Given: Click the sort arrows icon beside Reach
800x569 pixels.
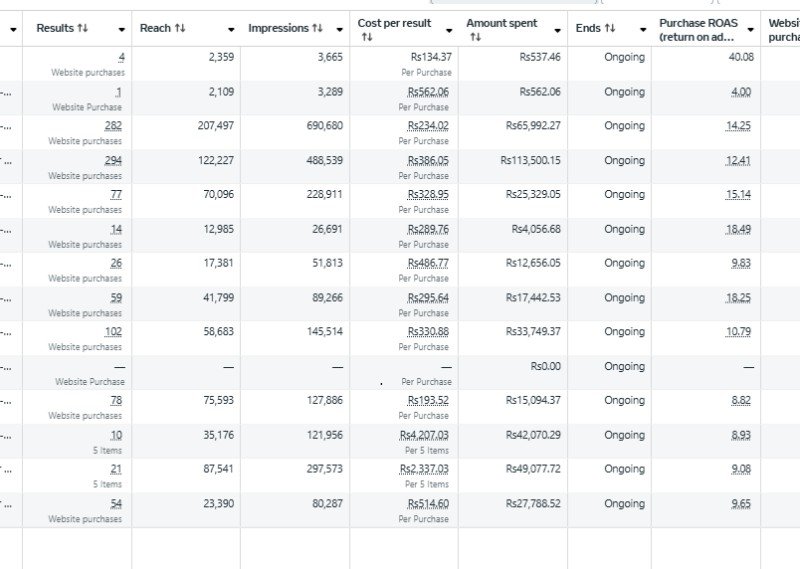Looking at the screenshot, I should [180, 29].
